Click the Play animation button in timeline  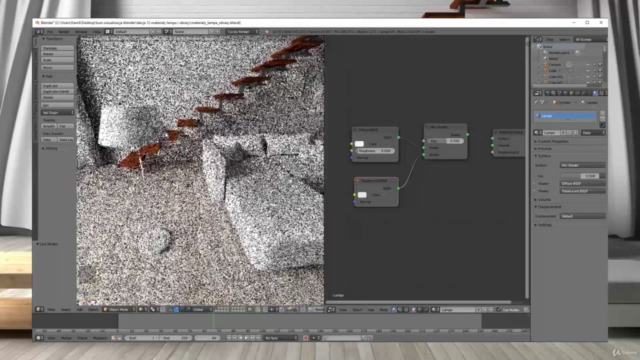coord(246,338)
